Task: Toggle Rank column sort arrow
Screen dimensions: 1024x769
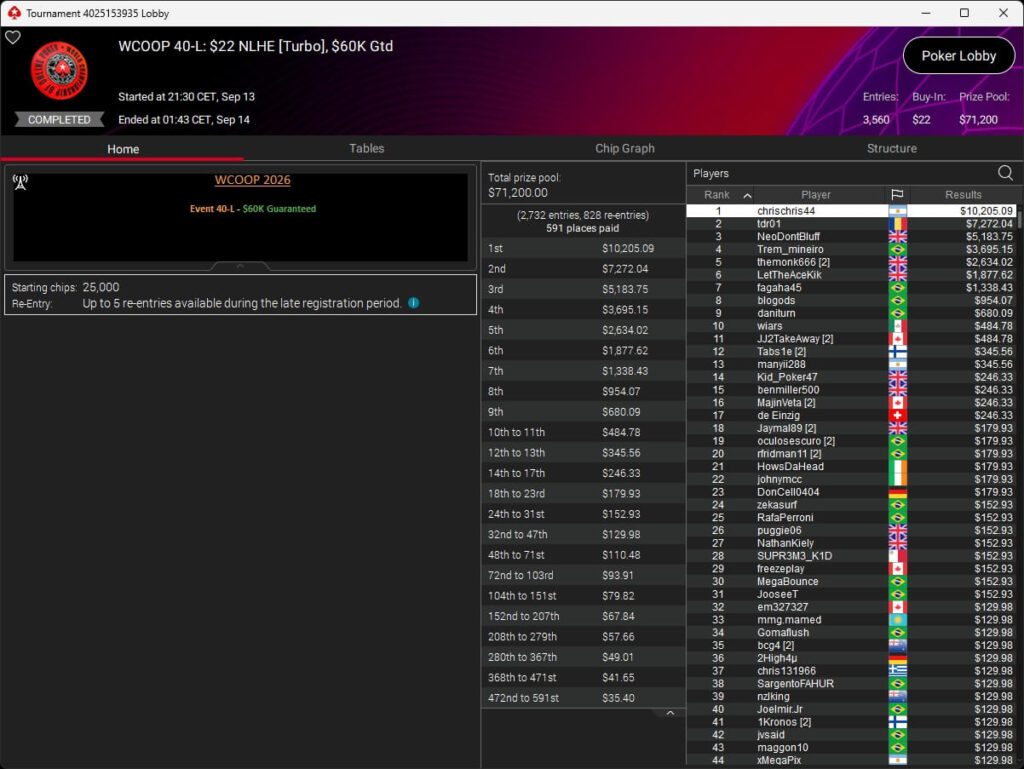Action: click(747, 195)
